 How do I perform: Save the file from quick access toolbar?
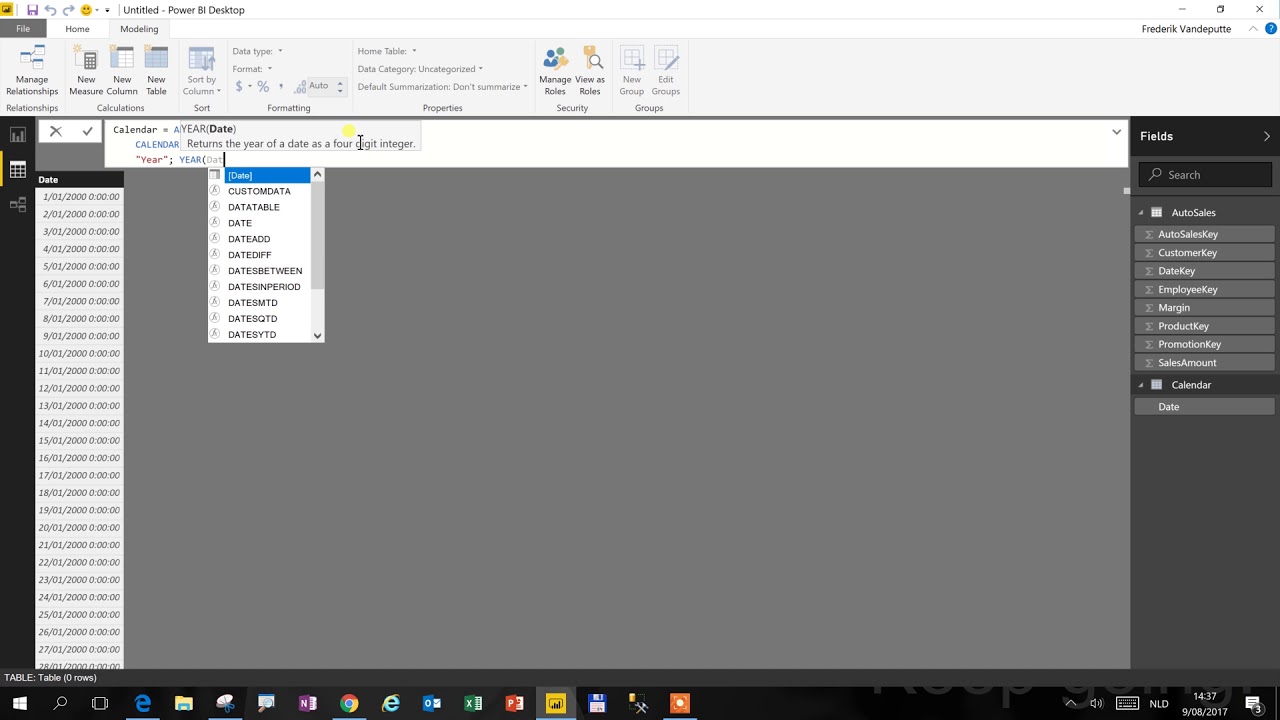[x=32, y=10]
